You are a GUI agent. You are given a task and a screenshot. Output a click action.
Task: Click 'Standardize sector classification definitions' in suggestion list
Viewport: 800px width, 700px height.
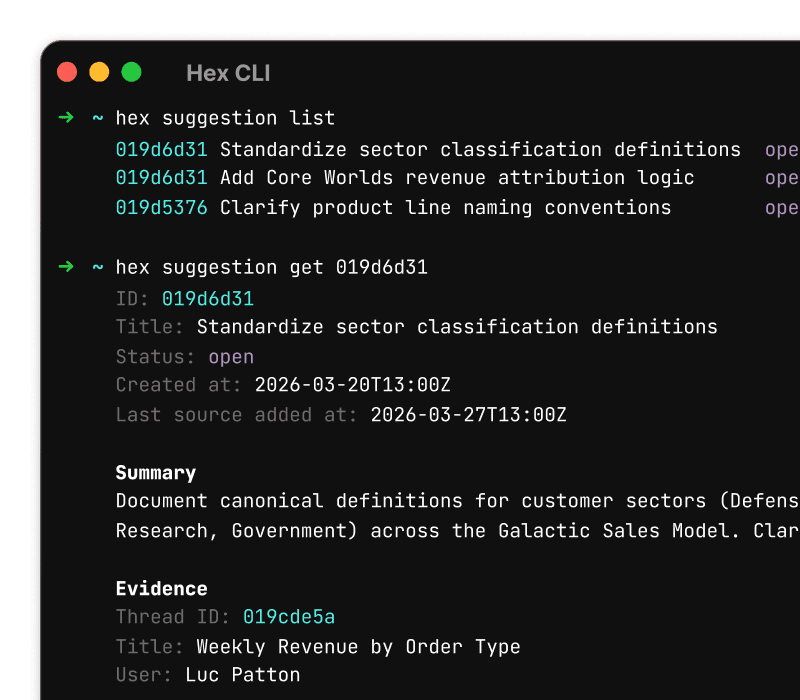[480, 149]
